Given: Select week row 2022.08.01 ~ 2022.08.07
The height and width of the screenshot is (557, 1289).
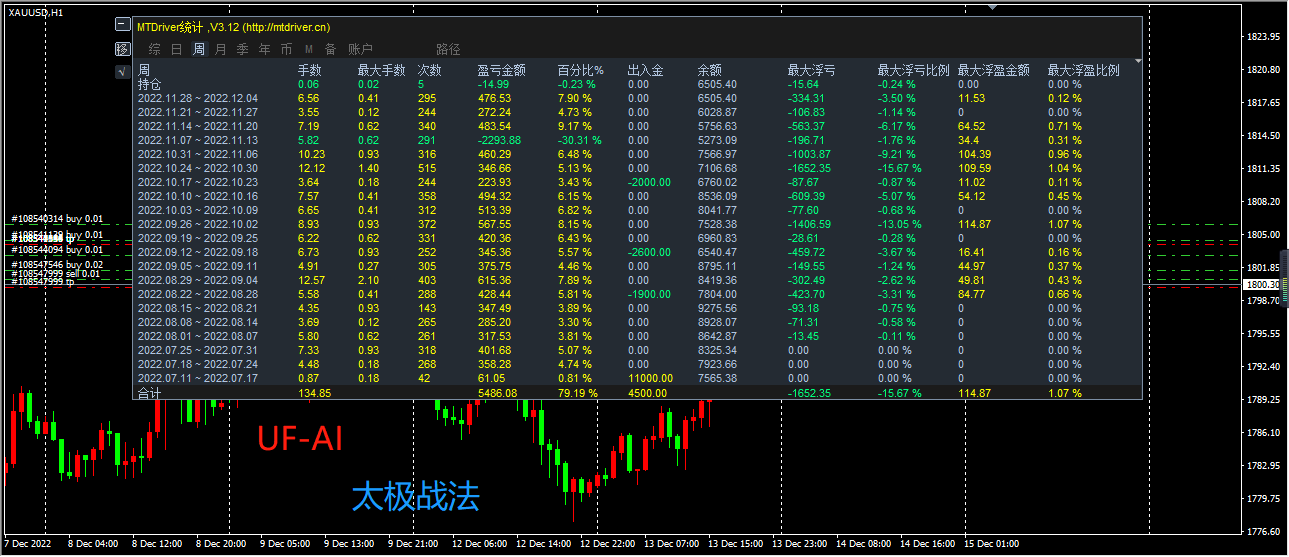Looking at the screenshot, I should click(197, 336).
